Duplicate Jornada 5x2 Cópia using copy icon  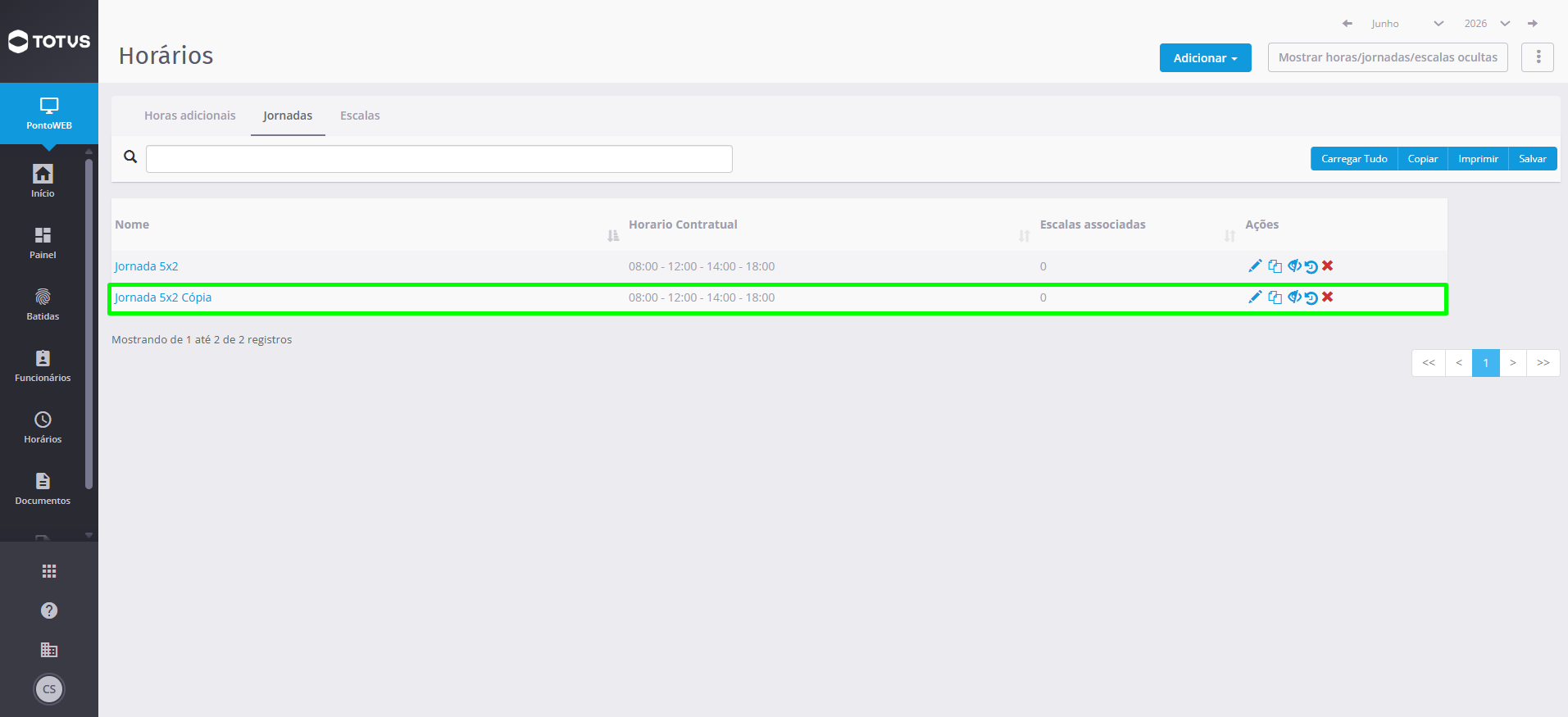[x=1275, y=297]
